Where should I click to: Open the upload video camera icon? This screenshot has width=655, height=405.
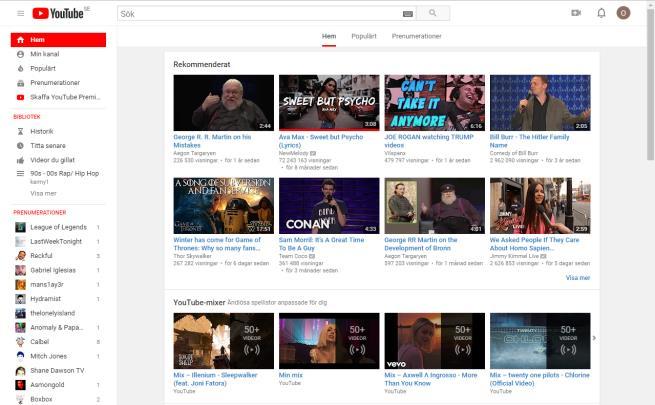(x=576, y=13)
